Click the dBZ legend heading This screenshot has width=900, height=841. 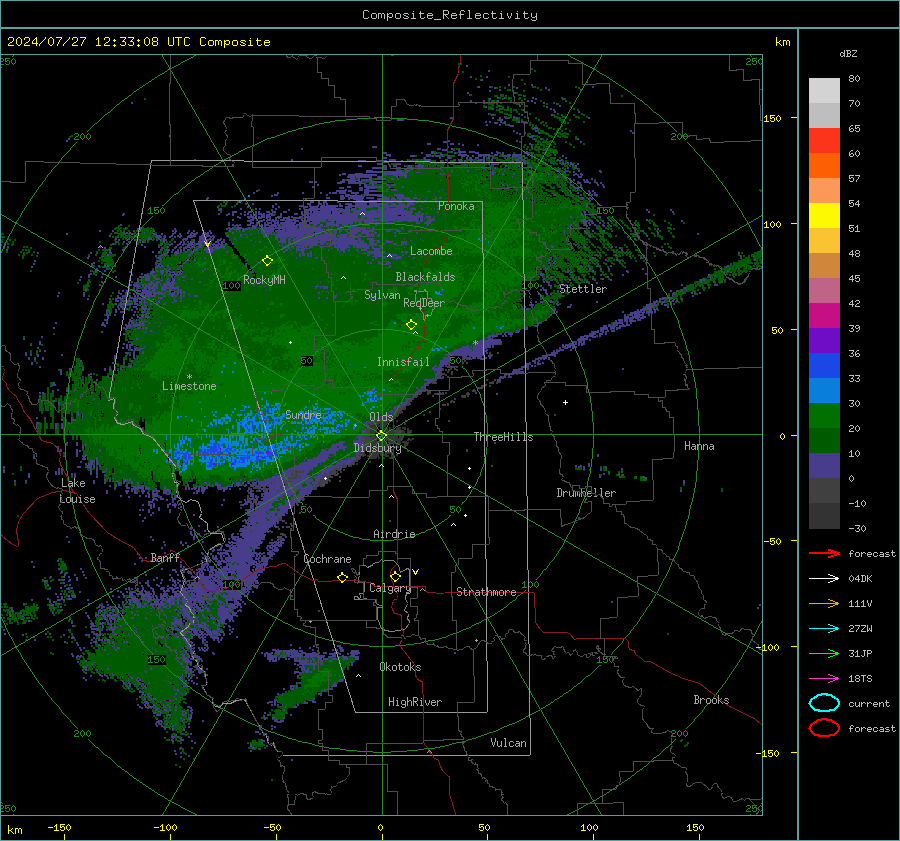click(x=848, y=53)
